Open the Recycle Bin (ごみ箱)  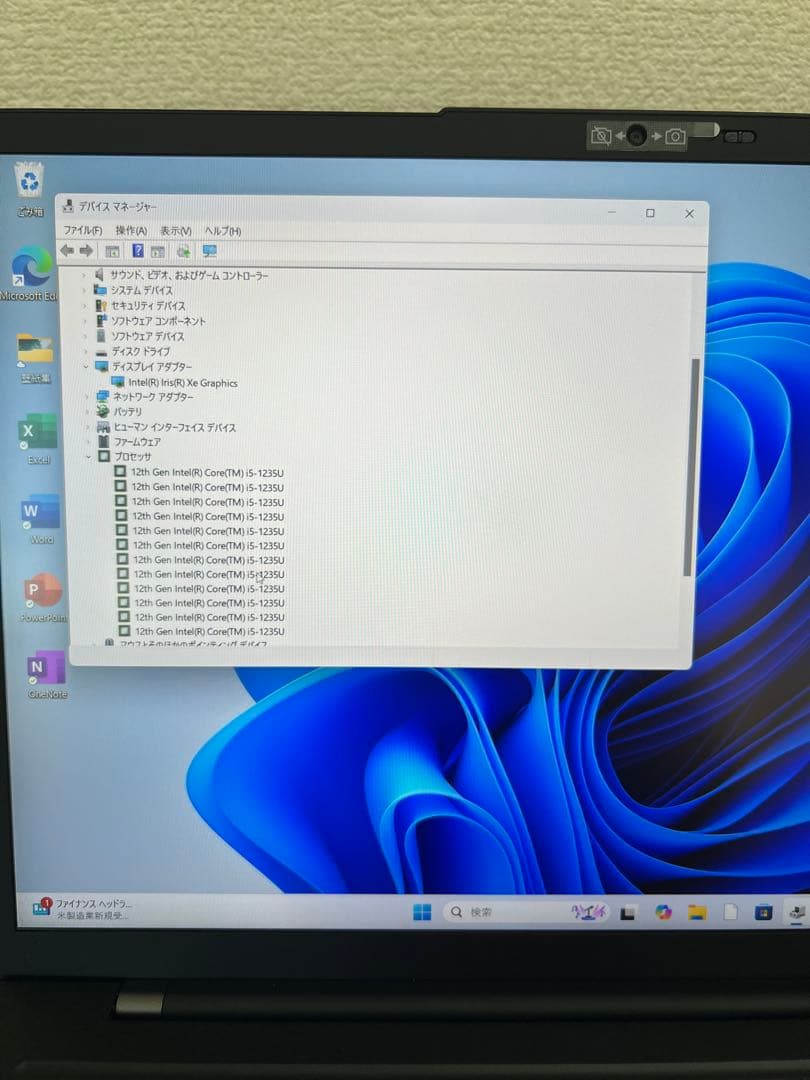coord(28,182)
